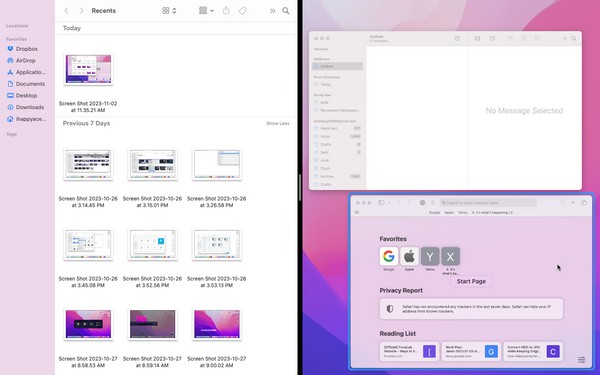Go back with the Finder back arrow
Image resolution: width=600 pixels, height=375 pixels.
pos(67,11)
